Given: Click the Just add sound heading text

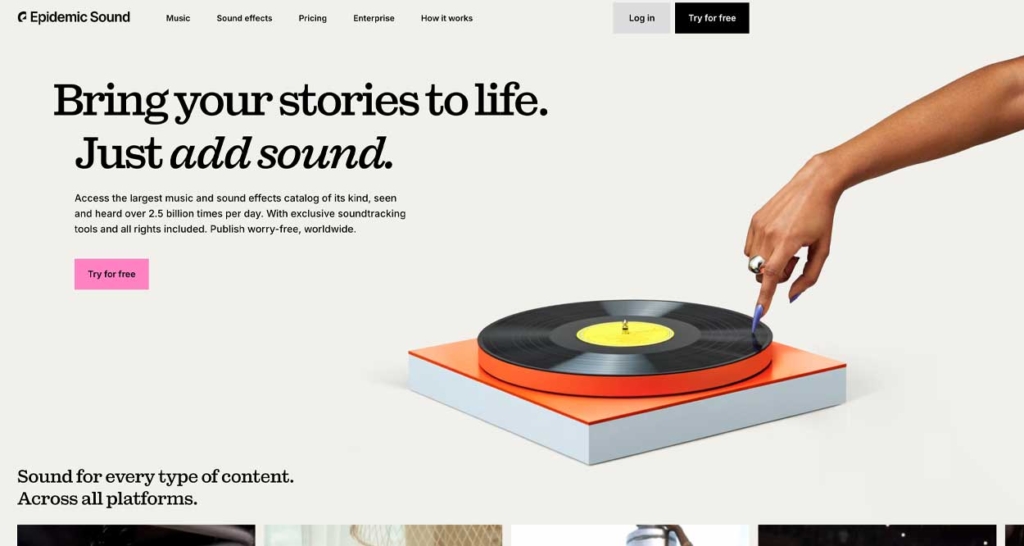Looking at the screenshot, I should pyautogui.click(x=234, y=154).
